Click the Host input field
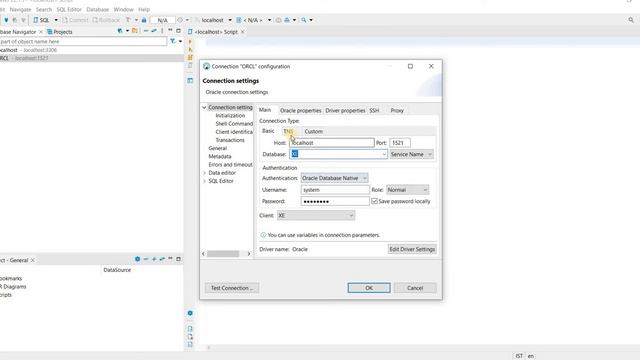Viewport: 640px width, 360px height. click(x=331, y=143)
